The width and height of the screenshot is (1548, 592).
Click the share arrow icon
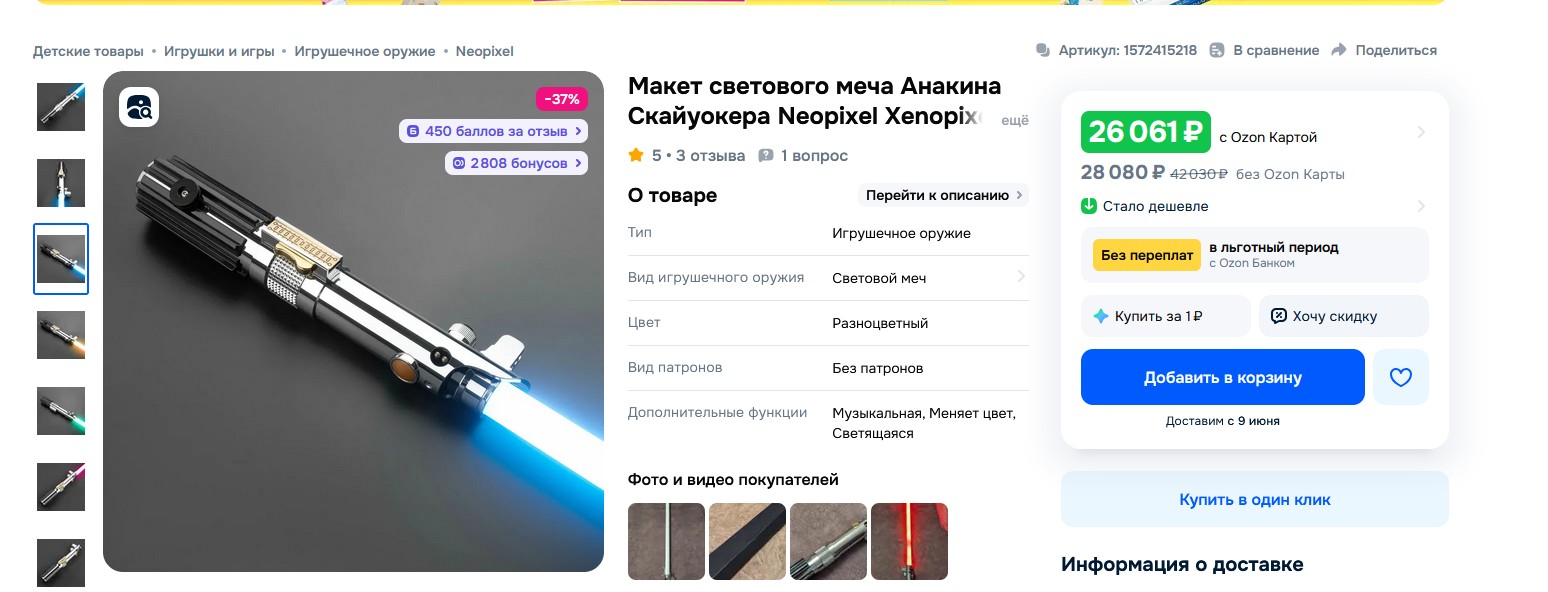1339,50
